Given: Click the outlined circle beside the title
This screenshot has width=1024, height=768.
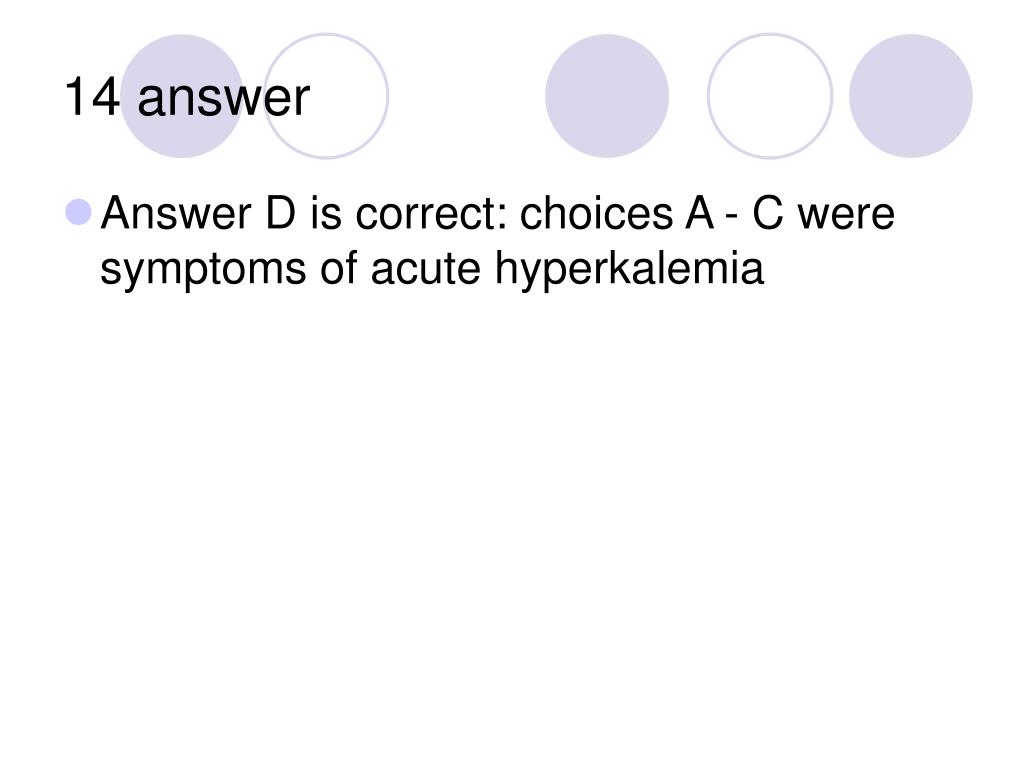Looking at the screenshot, I should [x=326, y=96].
